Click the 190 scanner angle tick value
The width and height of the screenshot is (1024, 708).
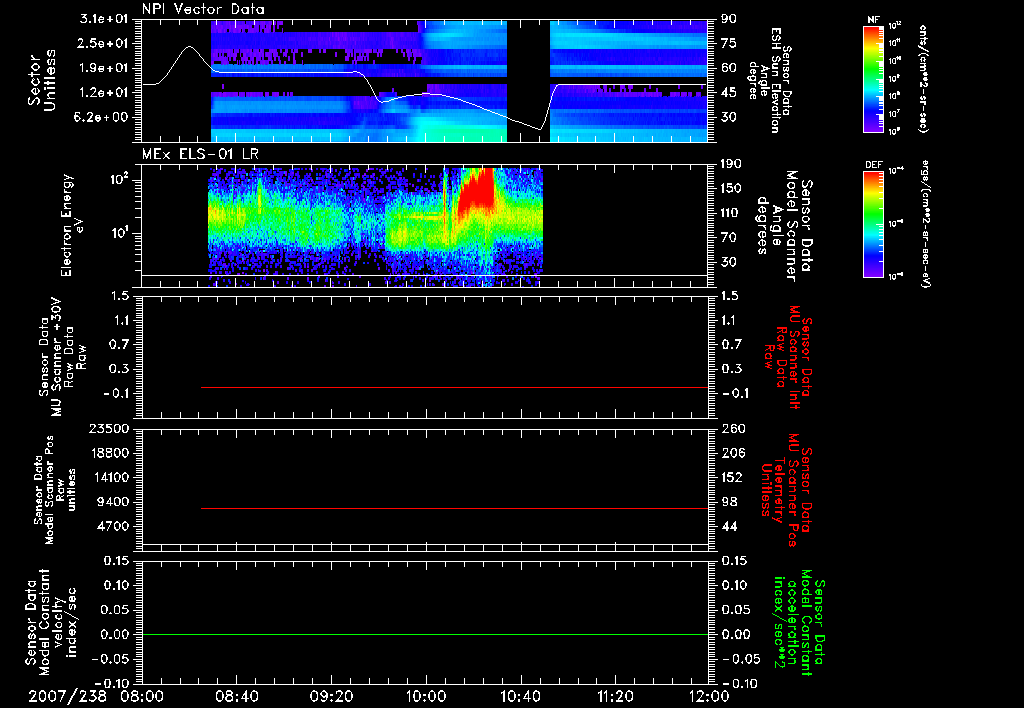[x=733, y=164]
